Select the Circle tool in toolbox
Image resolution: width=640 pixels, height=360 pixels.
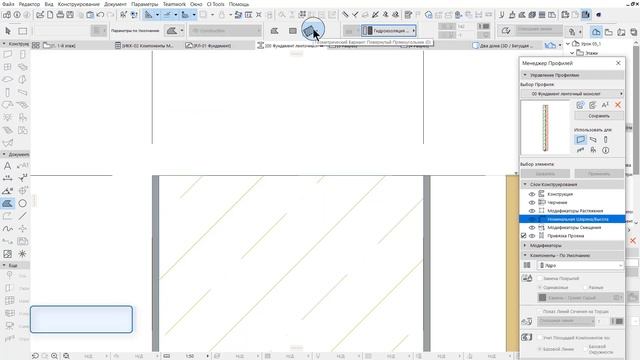pos(22,203)
